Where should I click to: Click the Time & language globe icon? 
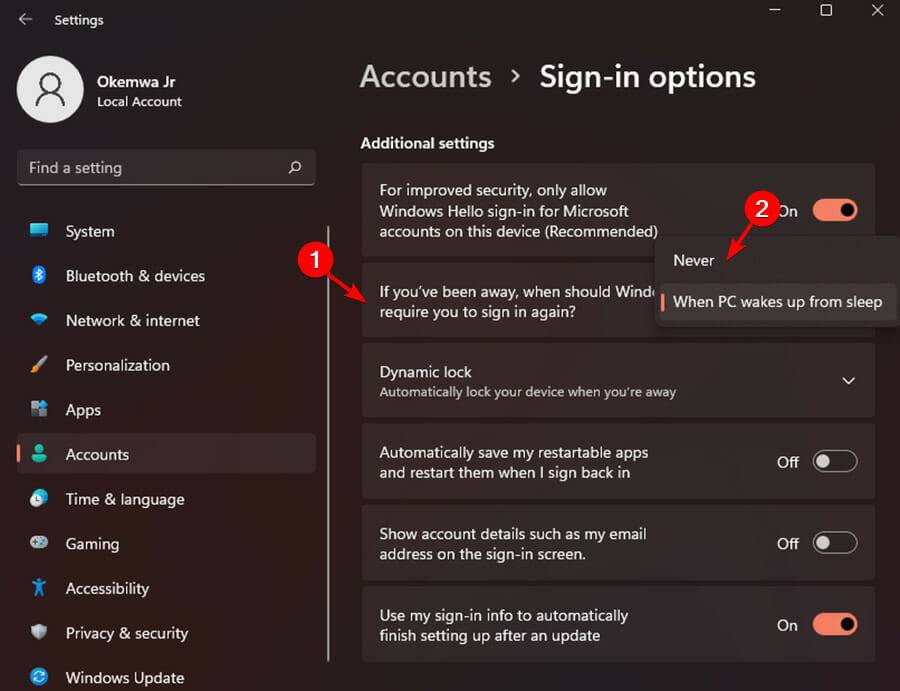[x=39, y=499]
